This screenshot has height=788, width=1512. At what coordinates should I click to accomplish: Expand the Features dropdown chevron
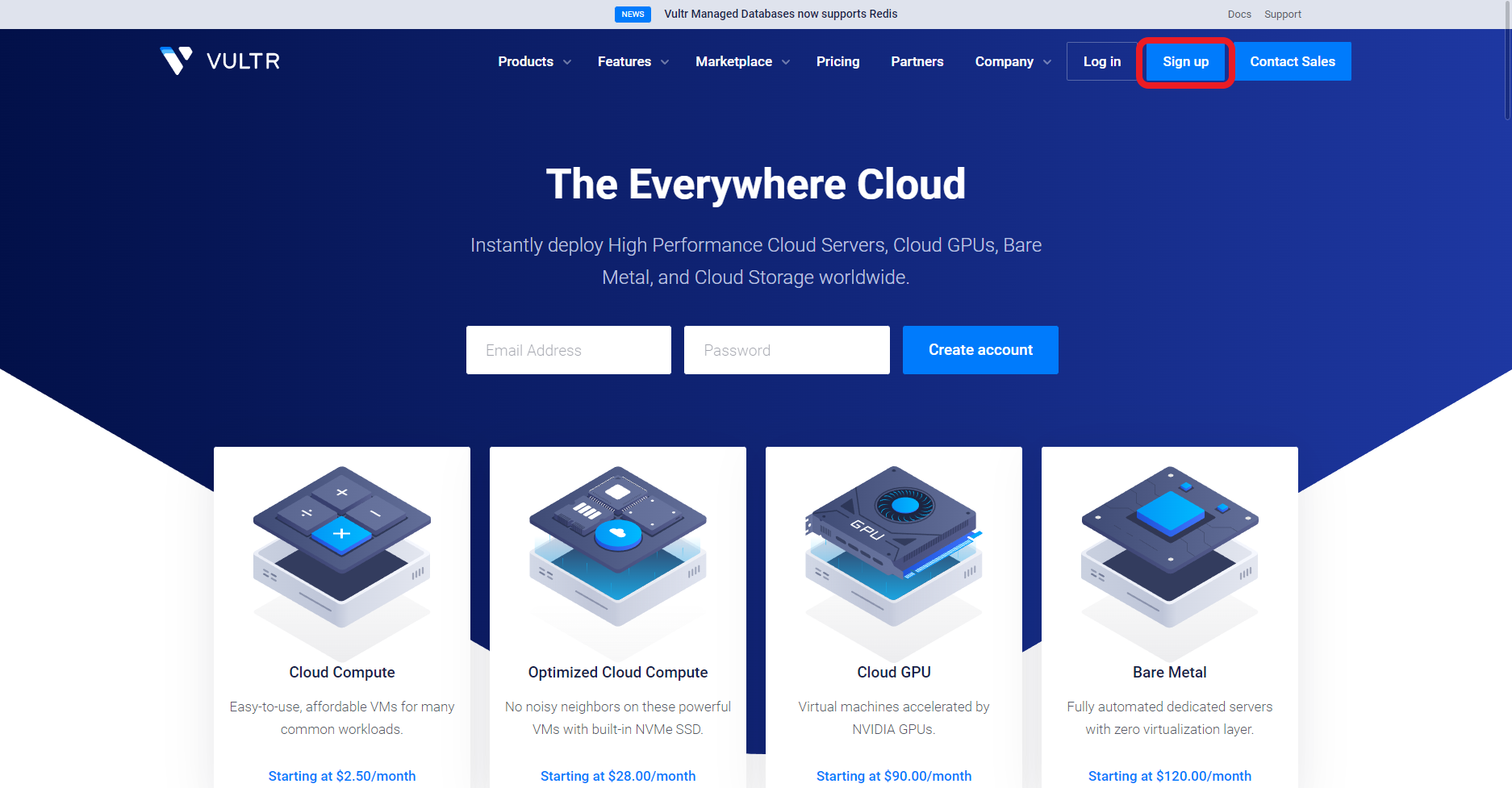point(665,62)
